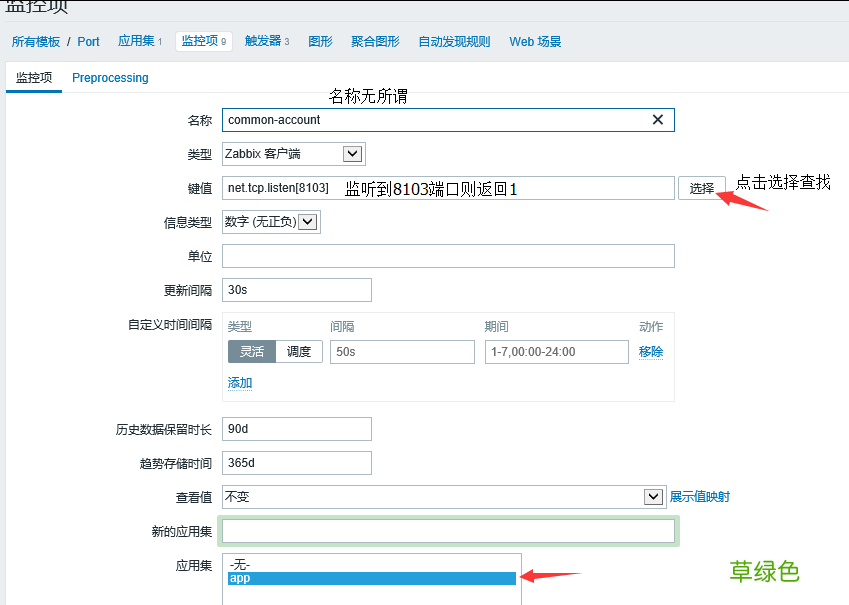Open 自动发现规则 from the navigation bar

(x=453, y=42)
